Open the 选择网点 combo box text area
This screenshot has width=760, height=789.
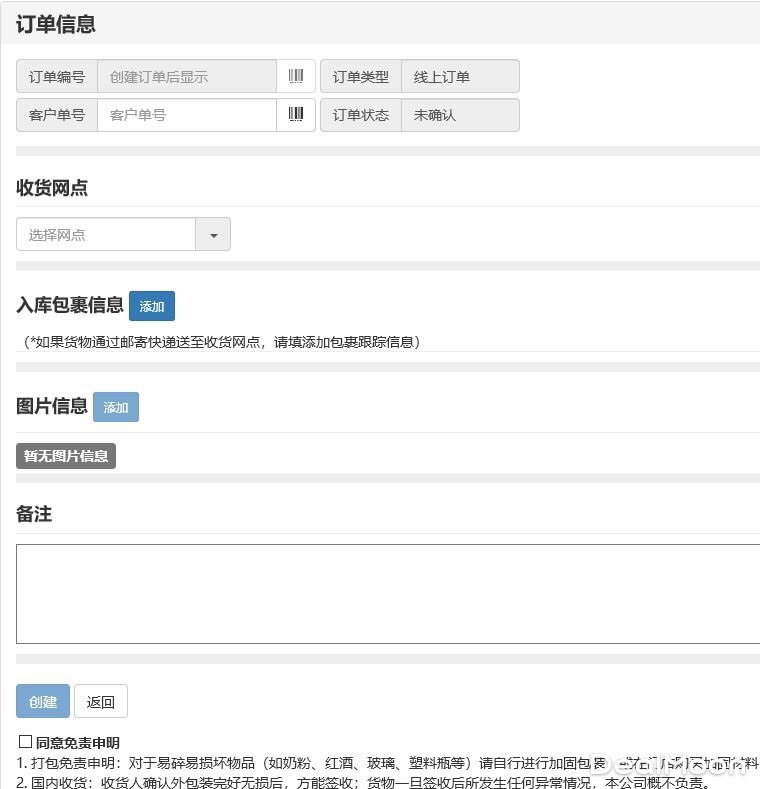pos(106,235)
